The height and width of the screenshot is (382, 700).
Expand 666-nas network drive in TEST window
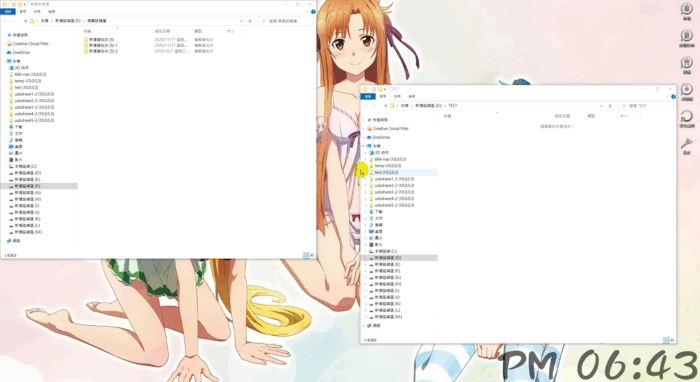[x=366, y=159]
